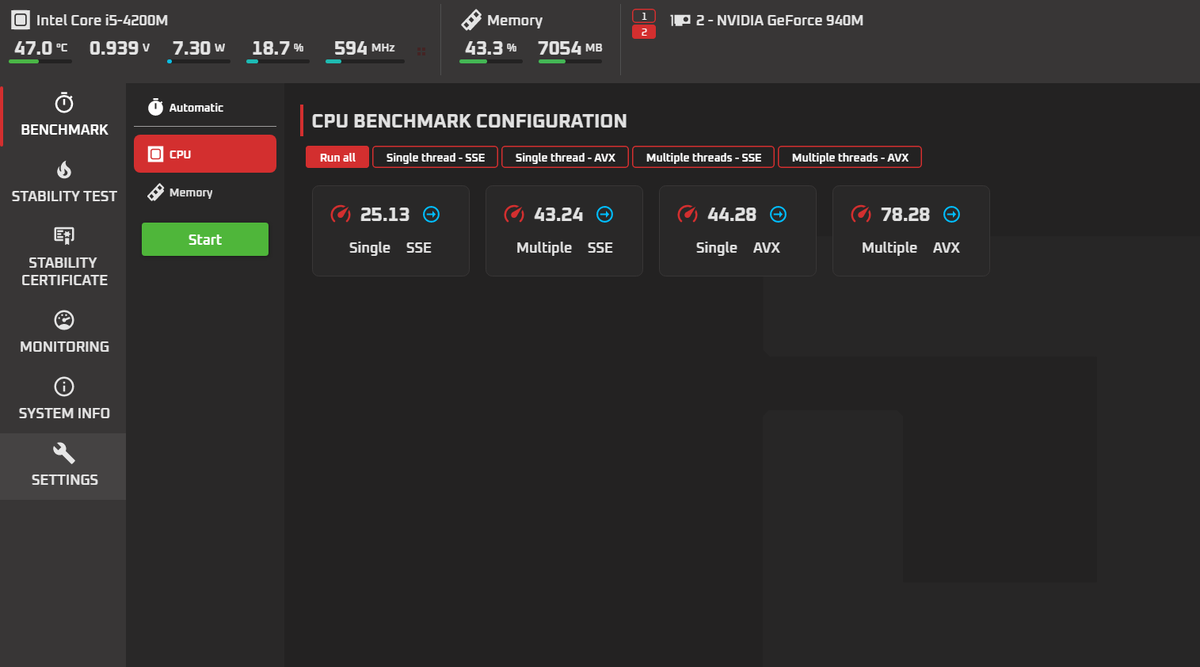Select Multiple threads - AVX test

point(850,157)
